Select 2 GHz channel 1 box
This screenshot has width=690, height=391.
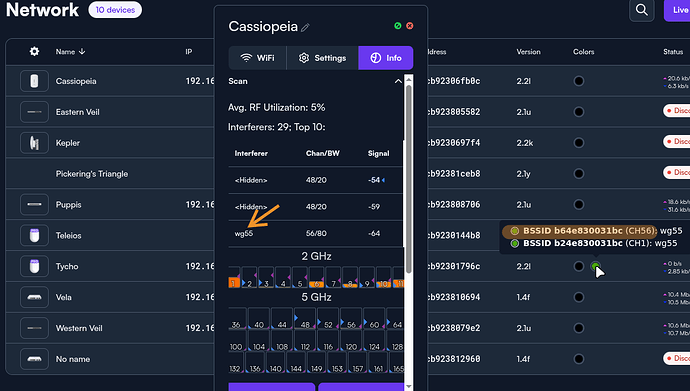coord(234,278)
